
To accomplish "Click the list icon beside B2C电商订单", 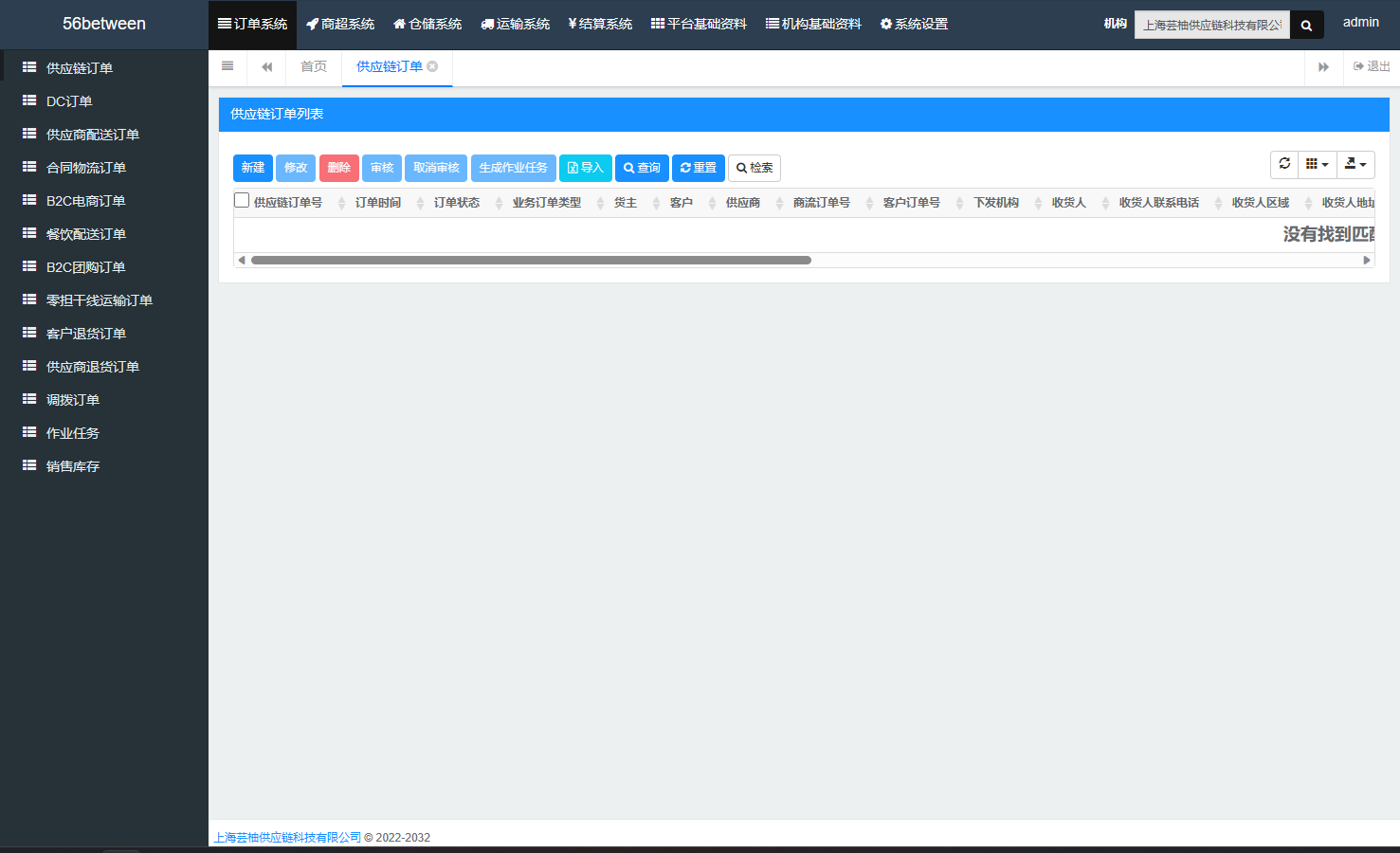I will (29, 200).
